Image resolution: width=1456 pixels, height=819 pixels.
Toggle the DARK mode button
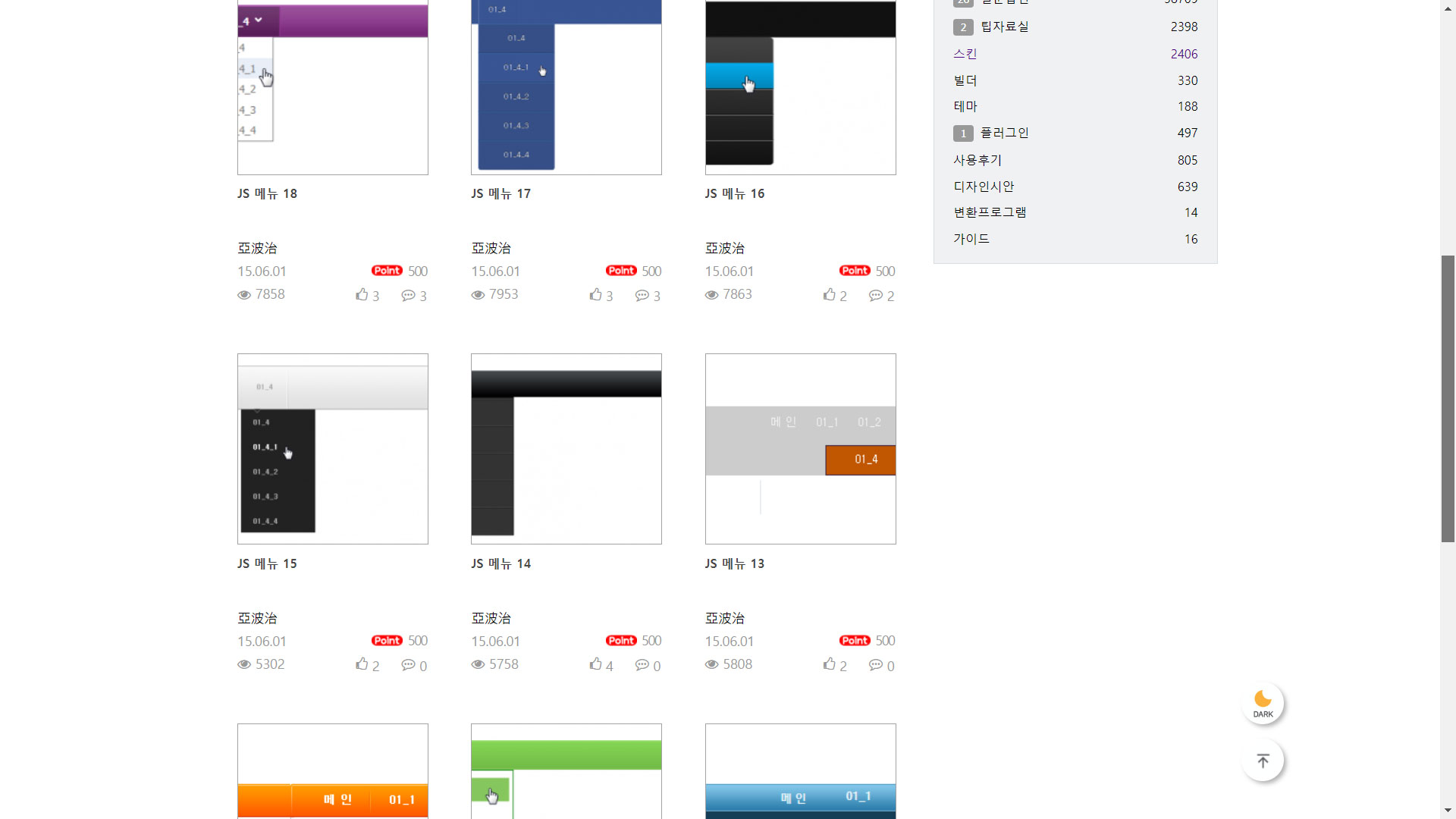coord(1263,704)
